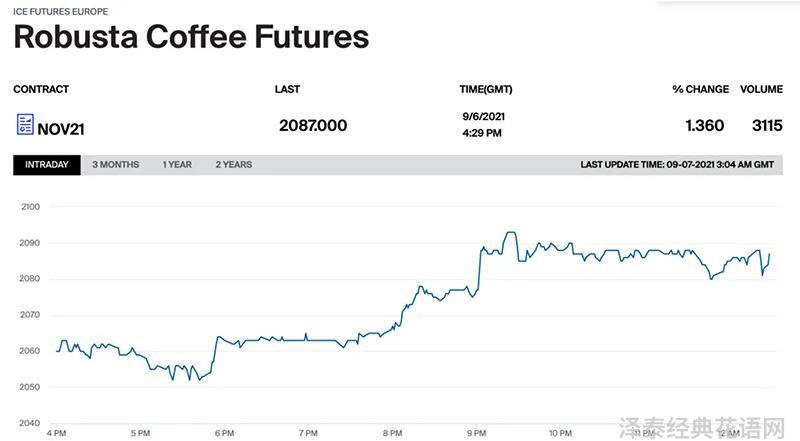This screenshot has width=800, height=441.
Task: Click the Robusta Coffee Futures title
Action: pos(191,37)
